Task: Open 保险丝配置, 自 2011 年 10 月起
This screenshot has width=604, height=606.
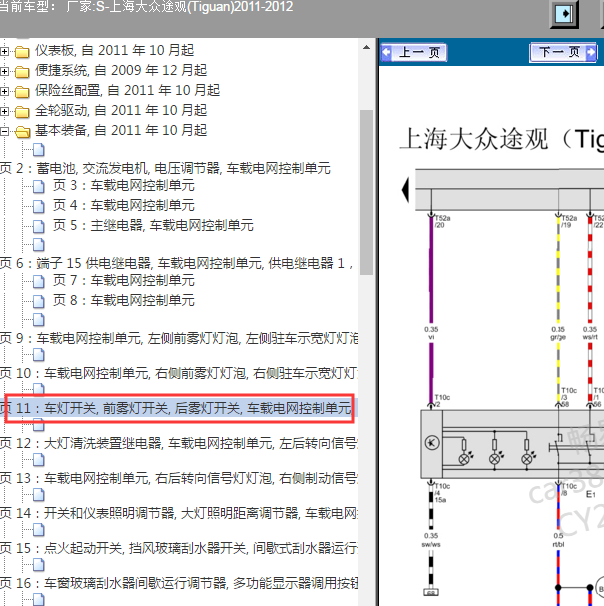Action: pyautogui.click(x=128, y=91)
